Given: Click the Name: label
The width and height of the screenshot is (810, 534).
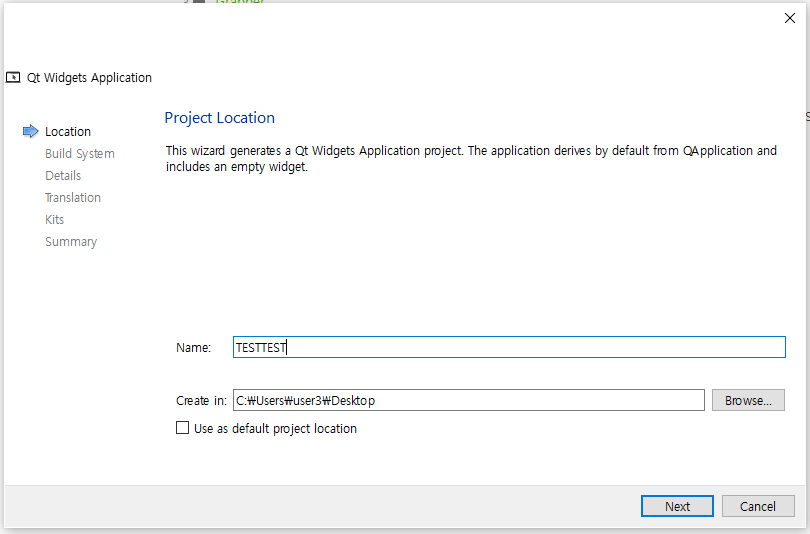Looking at the screenshot, I should [193, 347].
